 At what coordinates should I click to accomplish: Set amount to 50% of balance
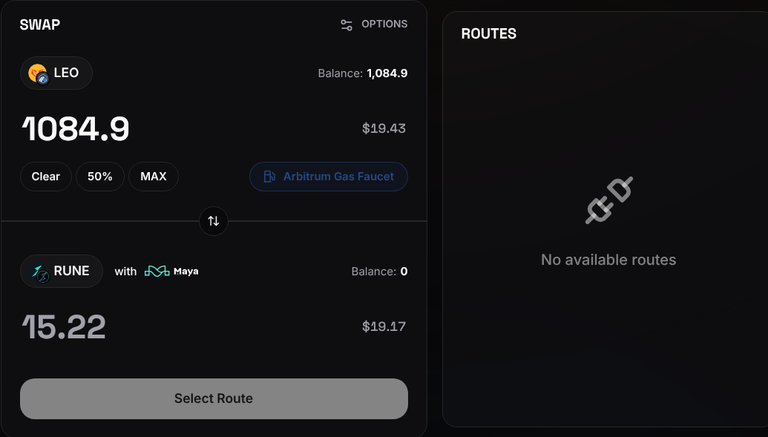pyautogui.click(x=100, y=176)
